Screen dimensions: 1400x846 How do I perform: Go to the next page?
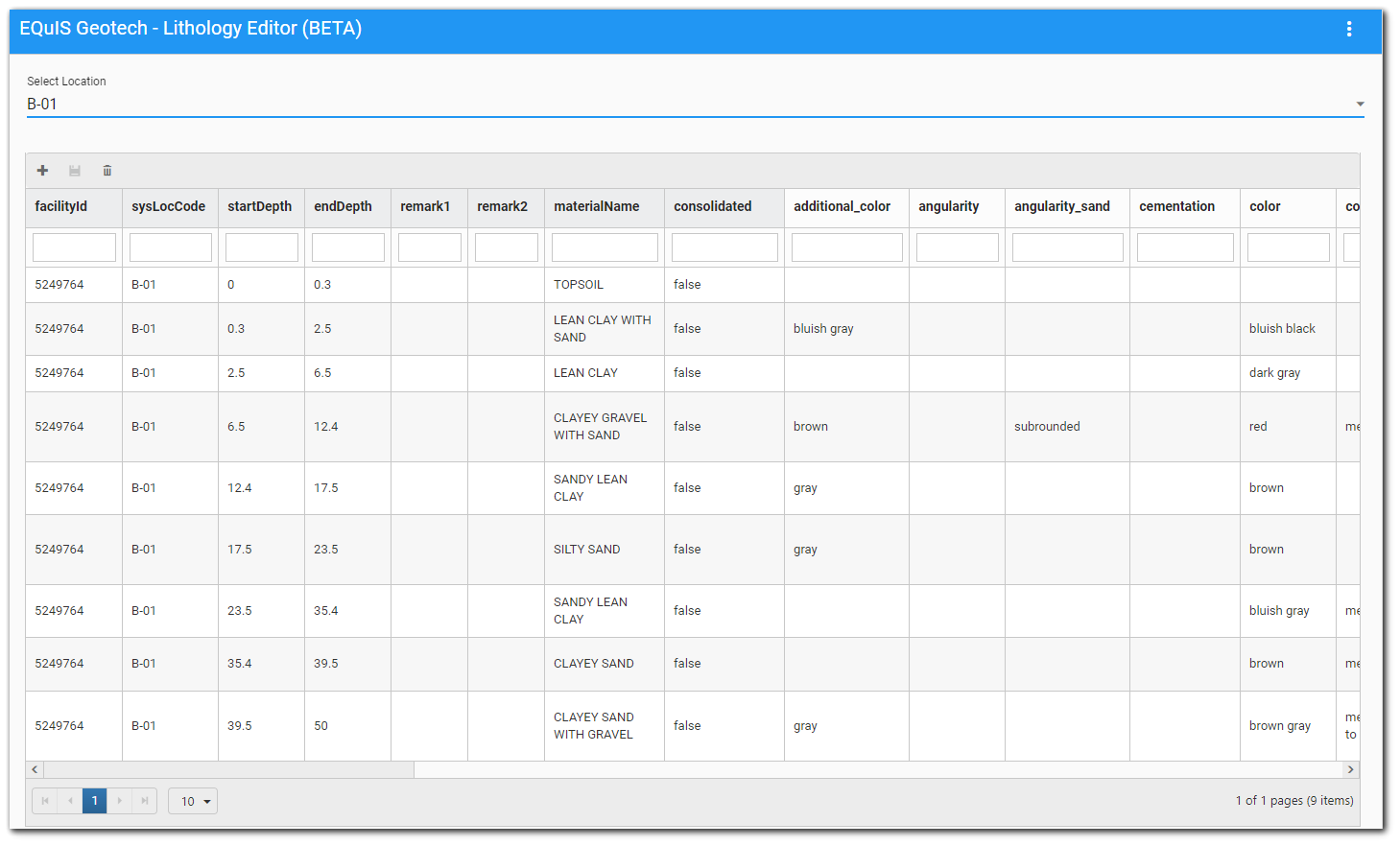(x=119, y=800)
